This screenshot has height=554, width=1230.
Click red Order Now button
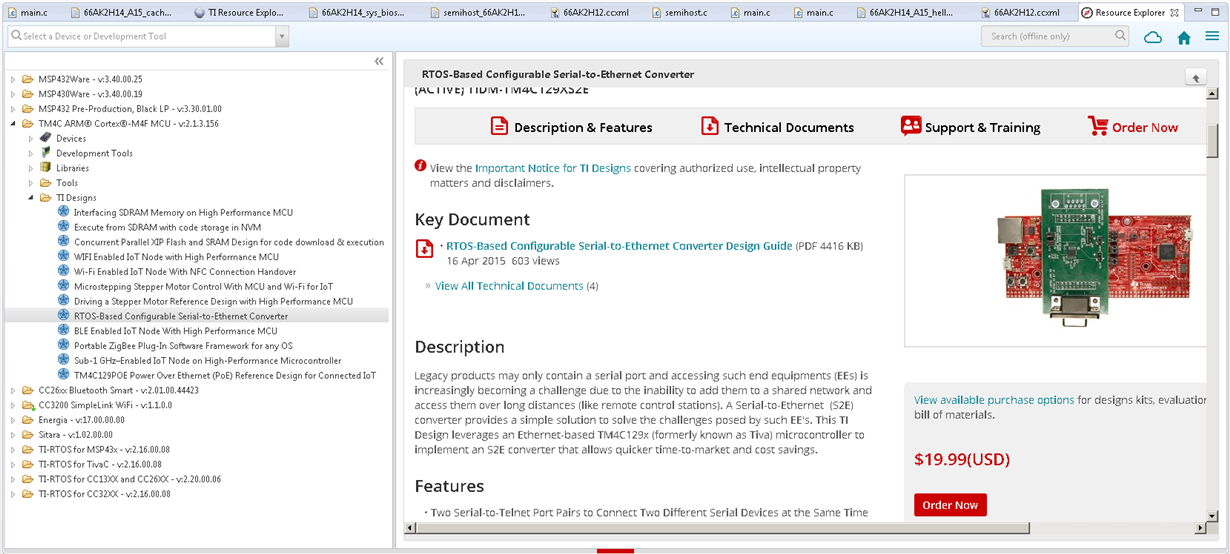[x=950, y=505]
